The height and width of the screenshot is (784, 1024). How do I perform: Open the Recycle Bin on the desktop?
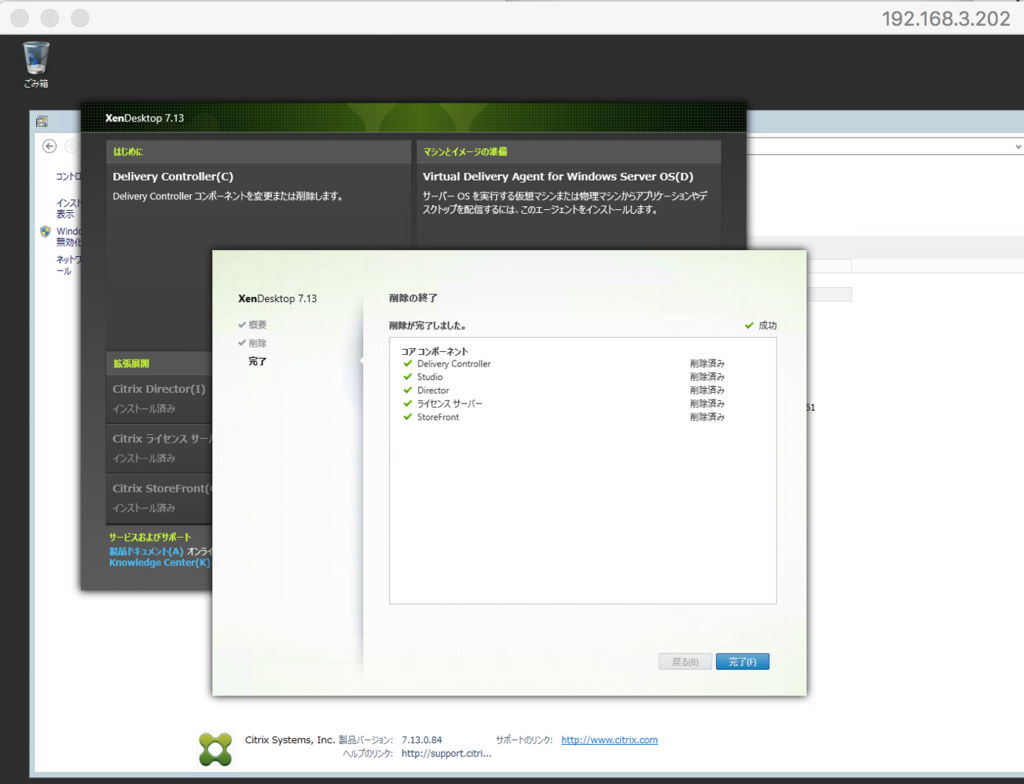[36, 64]
